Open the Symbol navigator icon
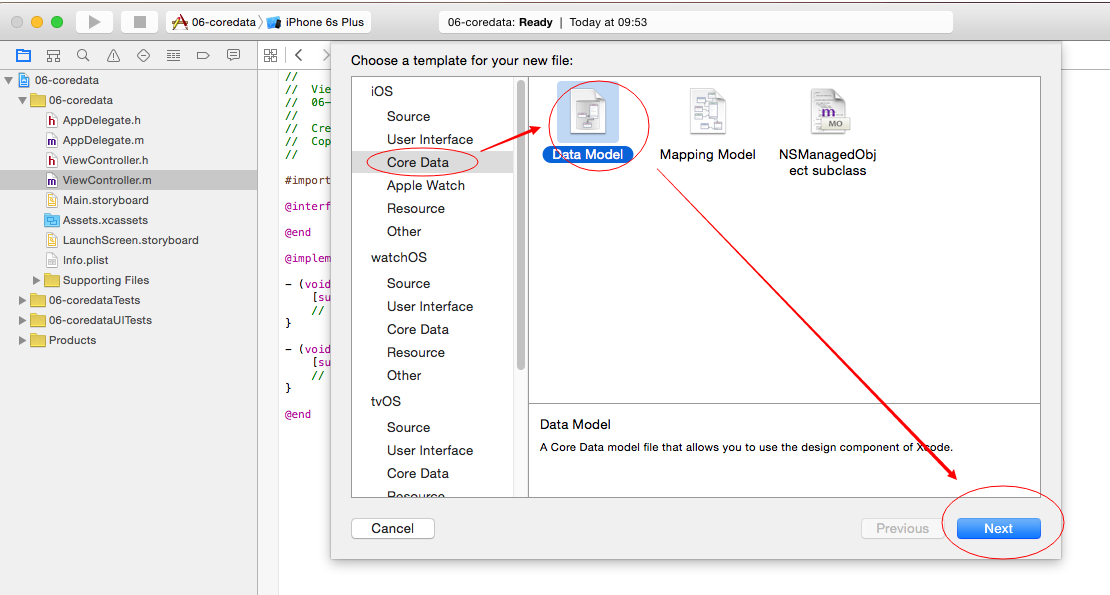Viewport: 1110px width, 595px height. coord(53,55)
